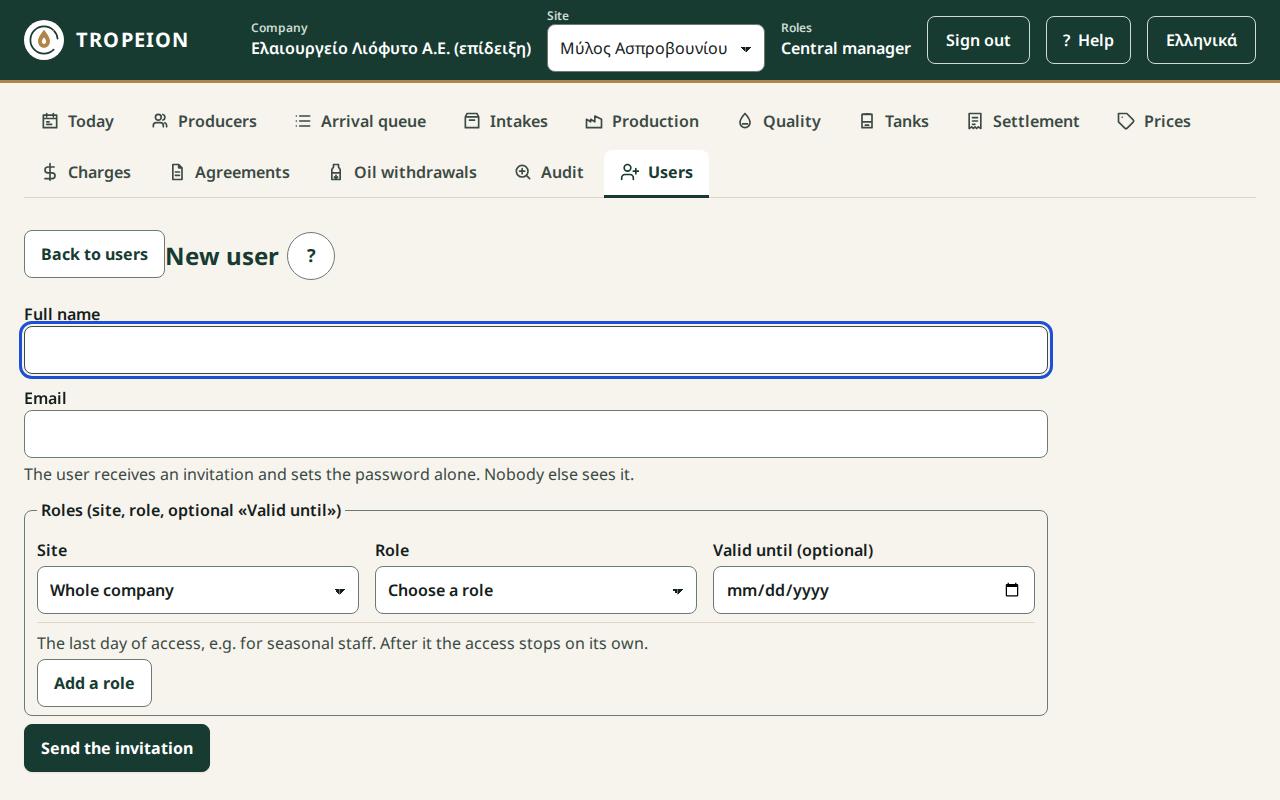The width and height of the screenshot is (1280, 800).
Task: Click the people icon beside Producers
Action: pyautogui.click(x=160, y=121)
